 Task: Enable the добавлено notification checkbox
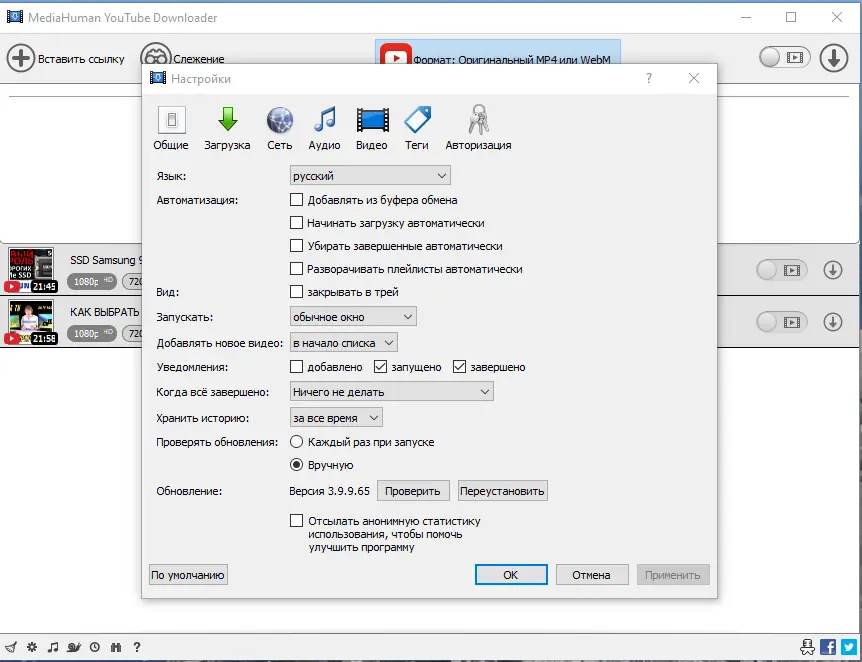(x=296, y=367)
